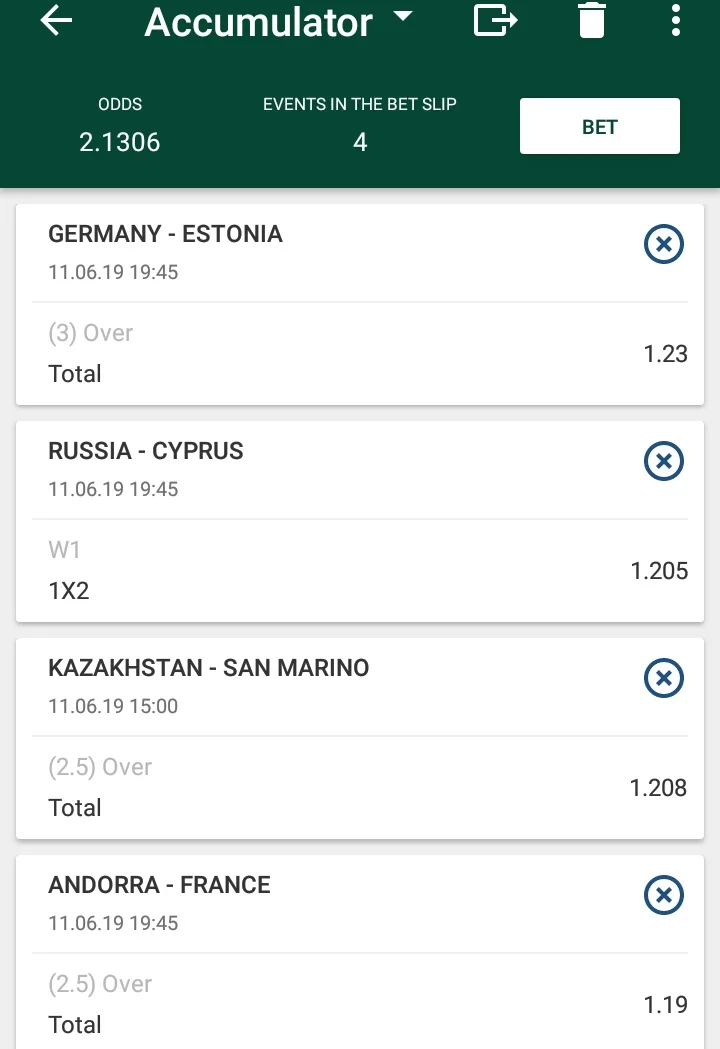Select the 1.205 odds for Russia W1

coord(659,571)
